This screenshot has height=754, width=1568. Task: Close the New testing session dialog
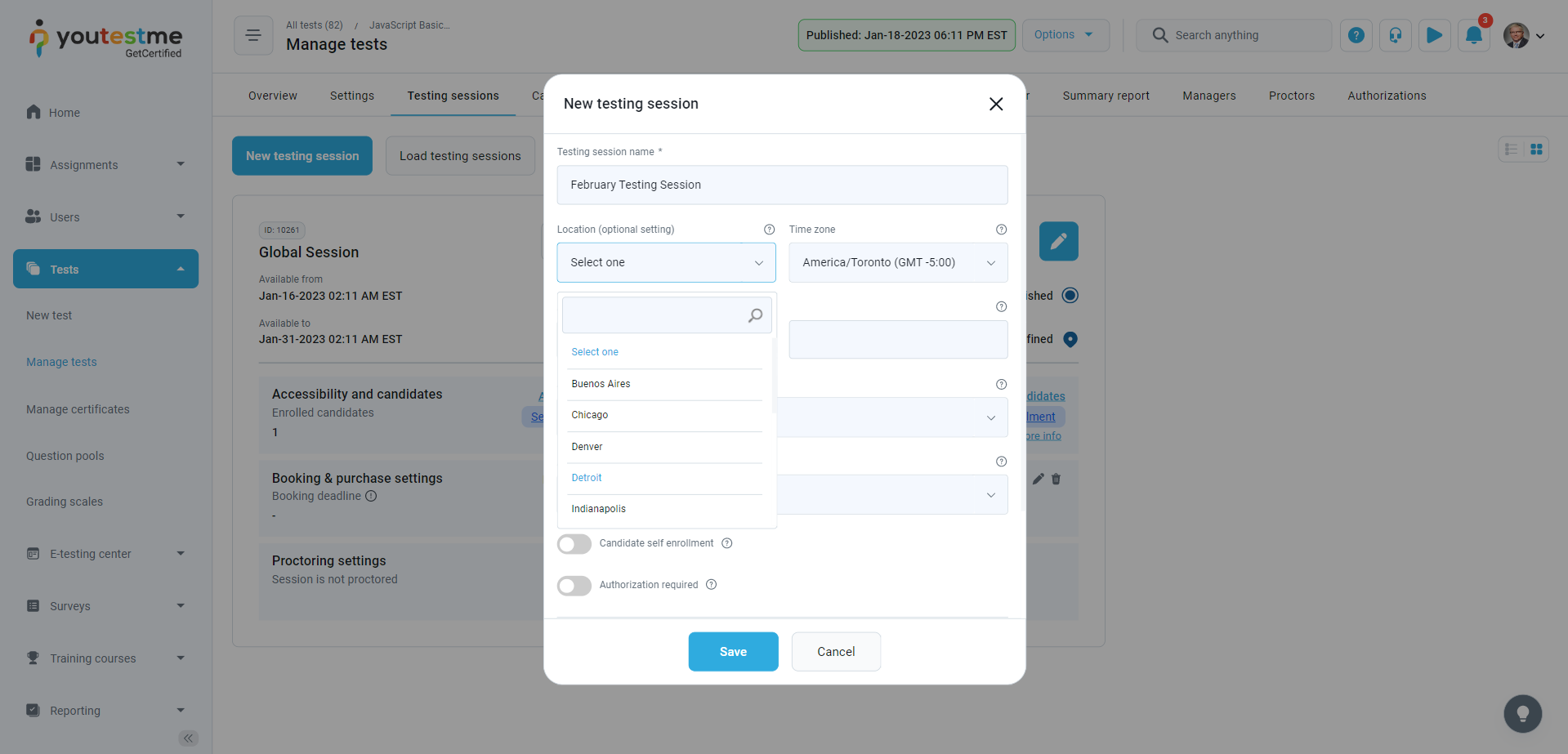click(995, 104)
